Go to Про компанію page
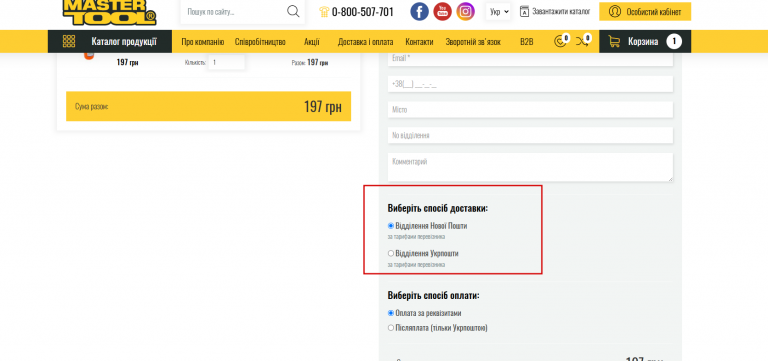The image size is (768, 361). [x=203, y=42]
